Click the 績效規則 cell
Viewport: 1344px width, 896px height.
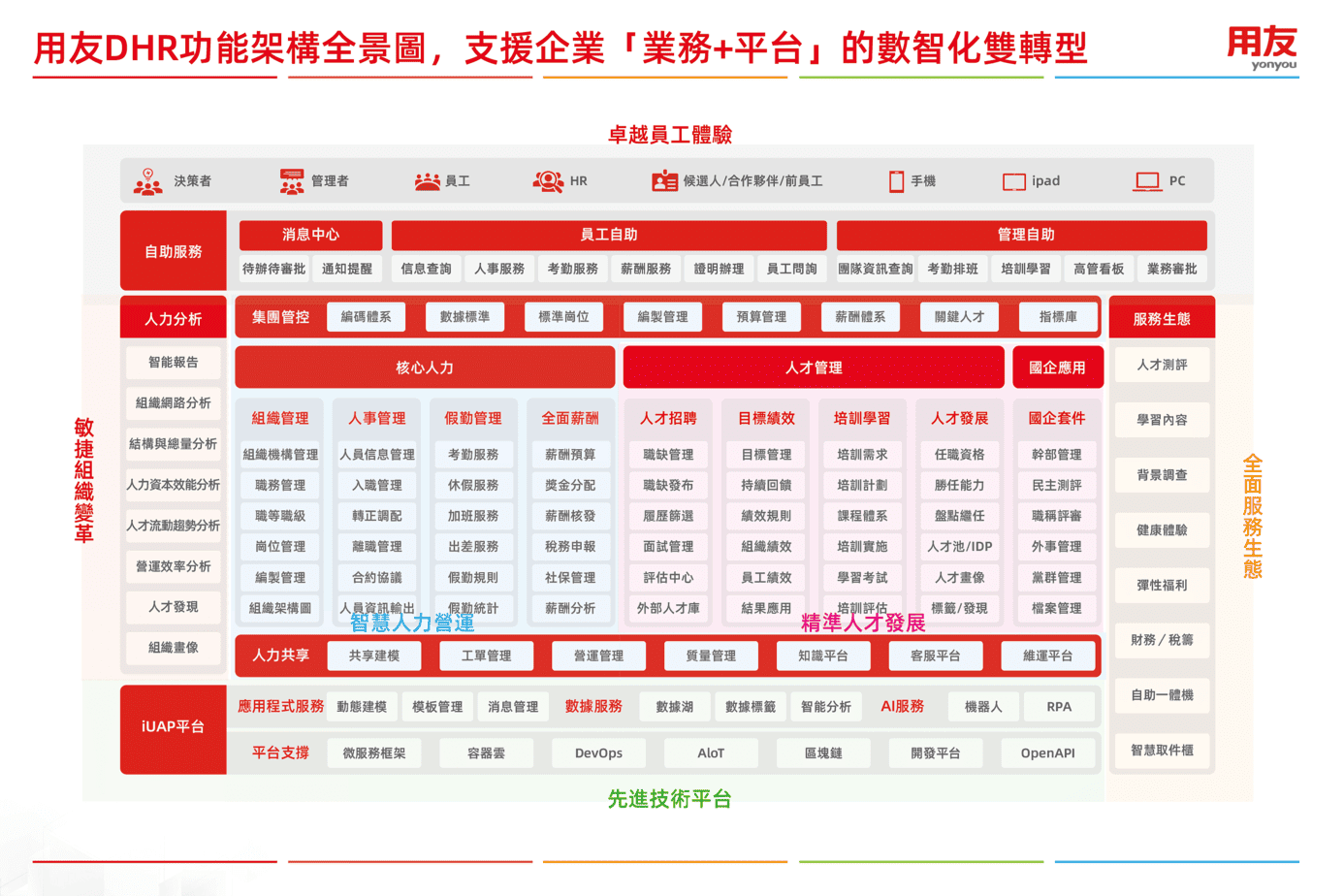766,516
